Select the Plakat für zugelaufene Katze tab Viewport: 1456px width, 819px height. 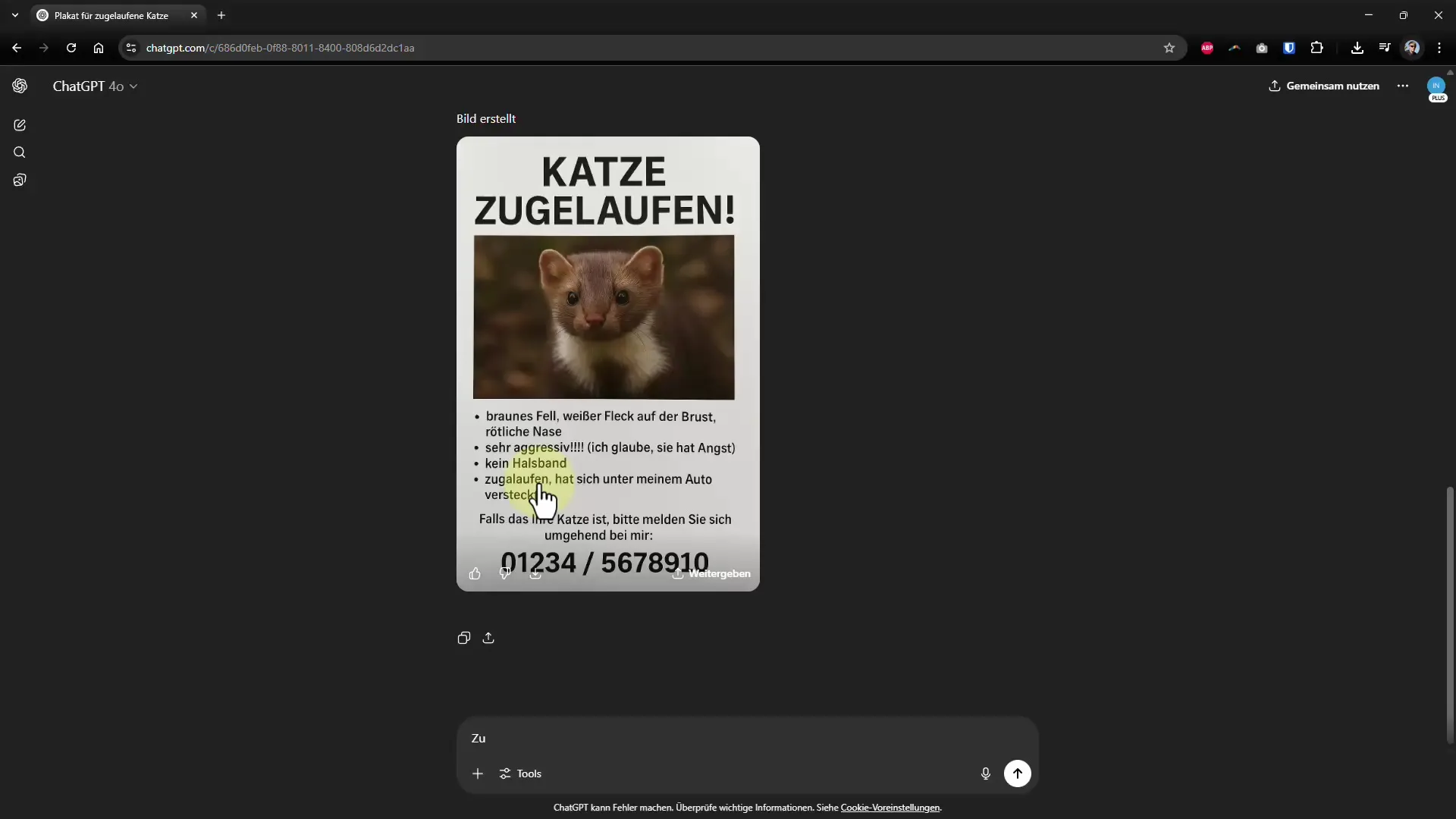point(110,15)
